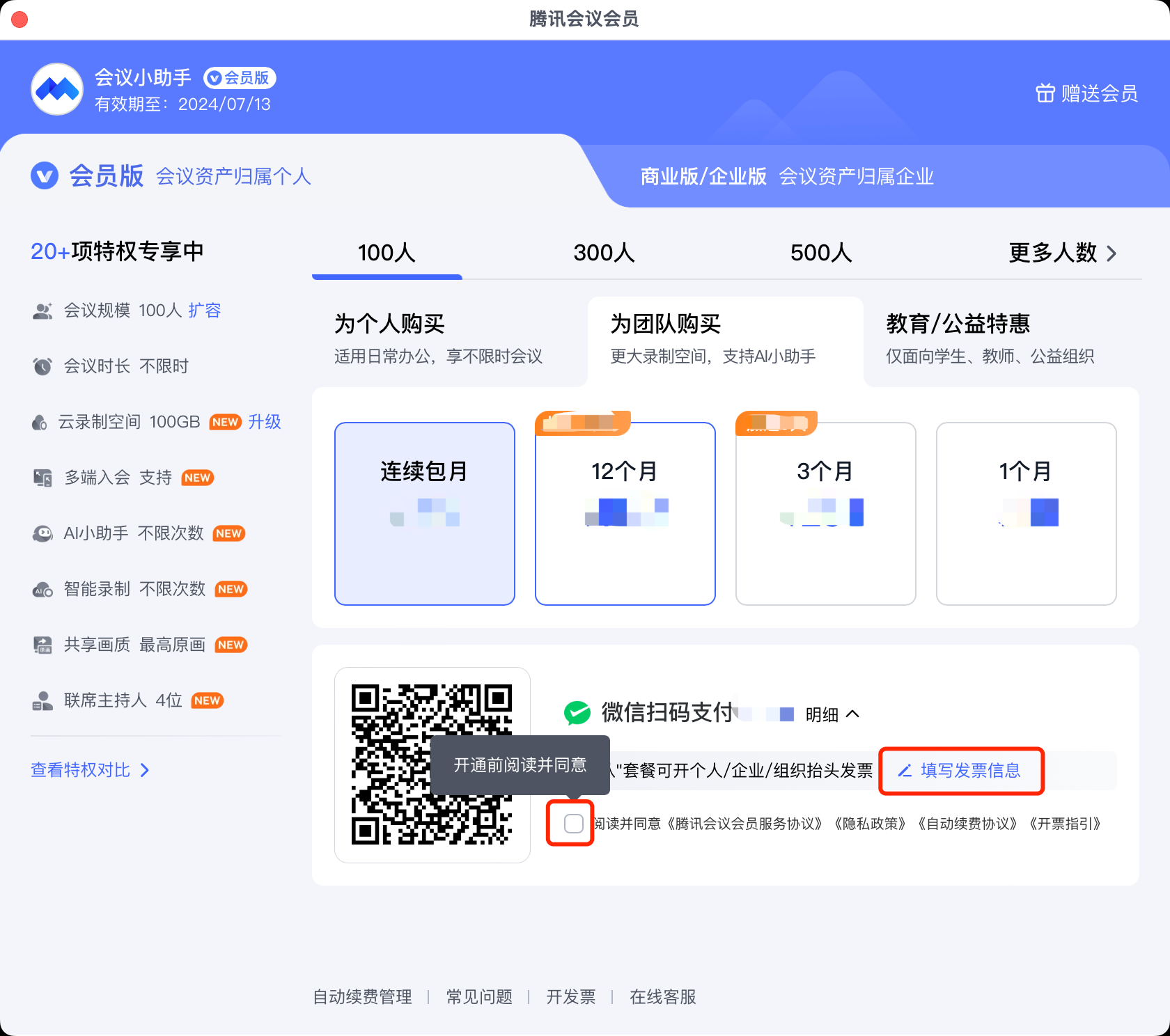Click the AI小助手 robot icon
Image resolution: width=1170 pixels, height=1036 pixels.
click(x=42, y=533)
